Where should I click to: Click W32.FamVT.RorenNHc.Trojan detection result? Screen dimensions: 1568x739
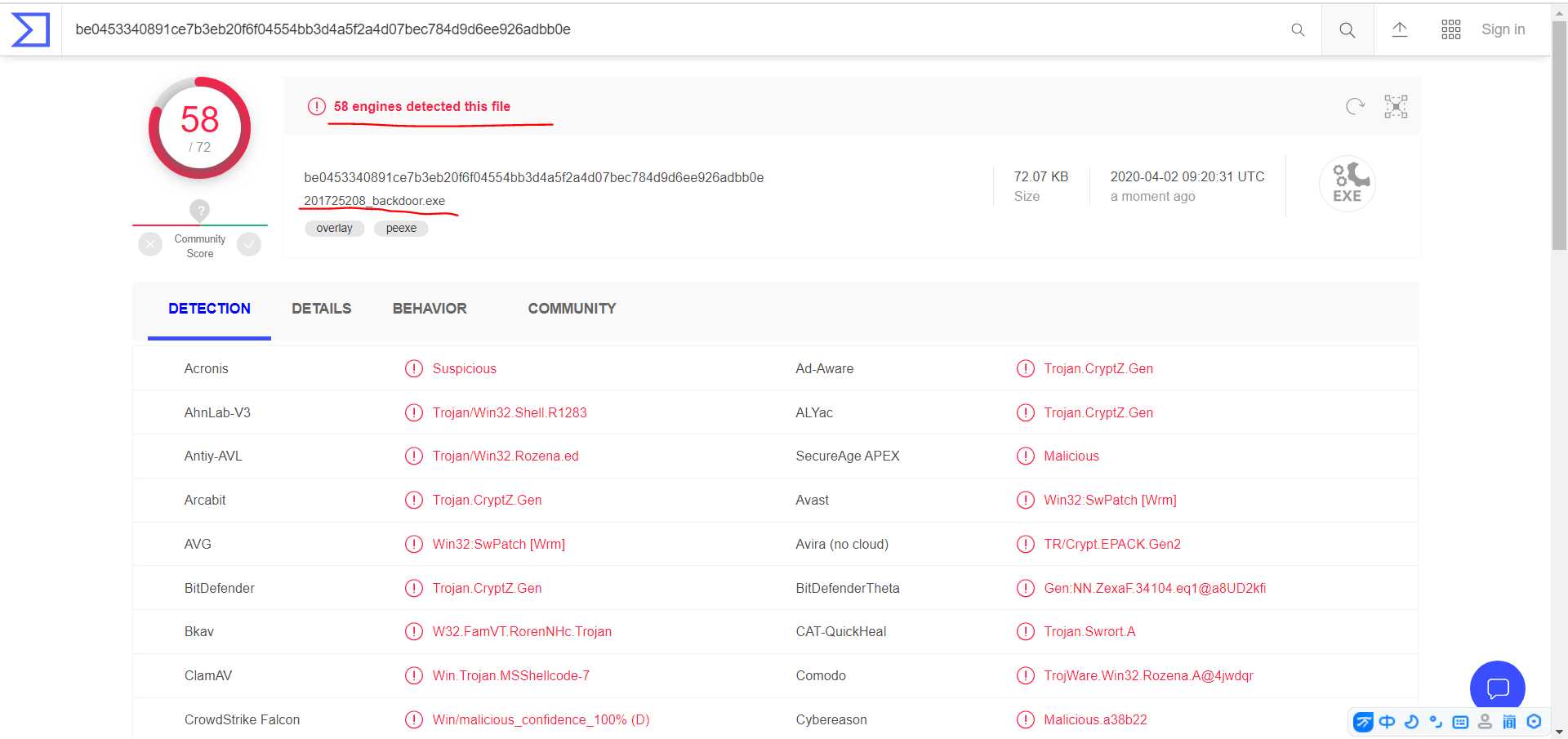coord(522,632)
